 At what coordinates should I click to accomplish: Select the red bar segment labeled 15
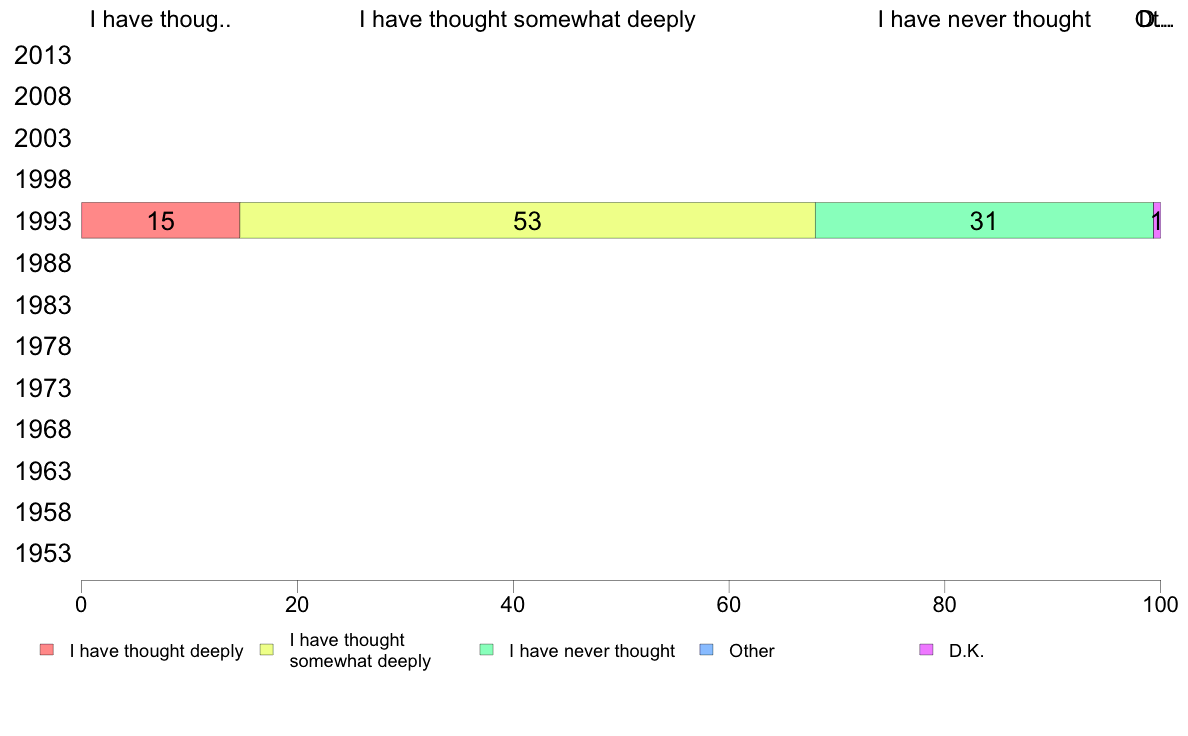[x=161, y=221]
